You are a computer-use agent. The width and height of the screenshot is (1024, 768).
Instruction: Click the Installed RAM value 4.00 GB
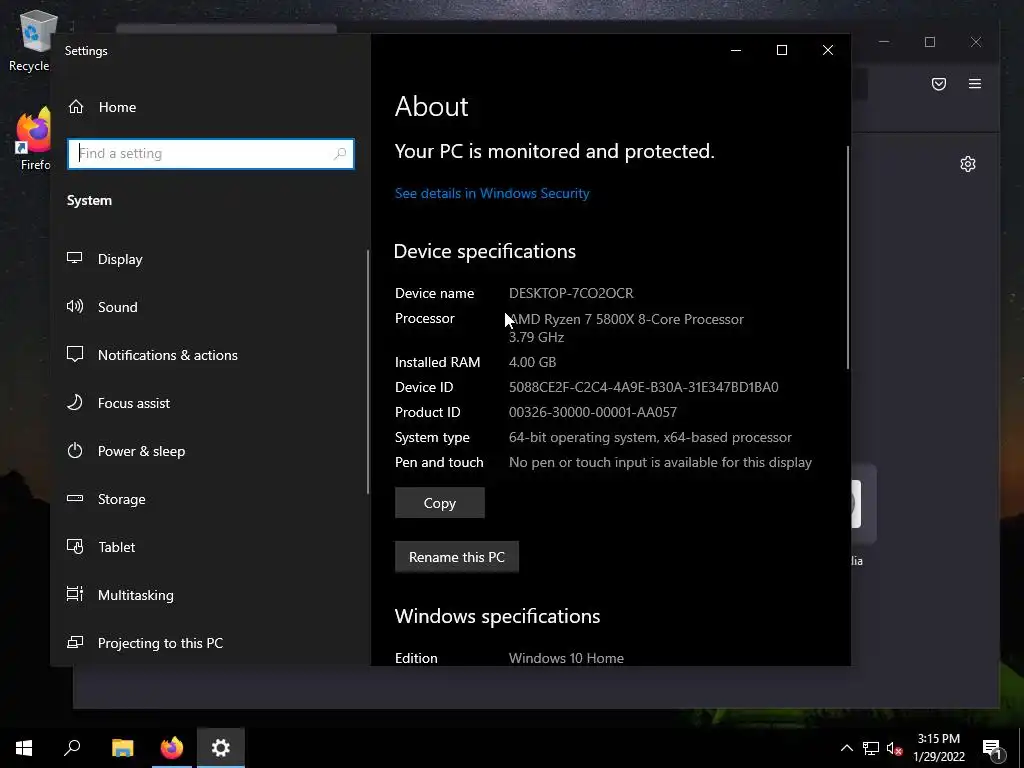[x=532, y=362]
